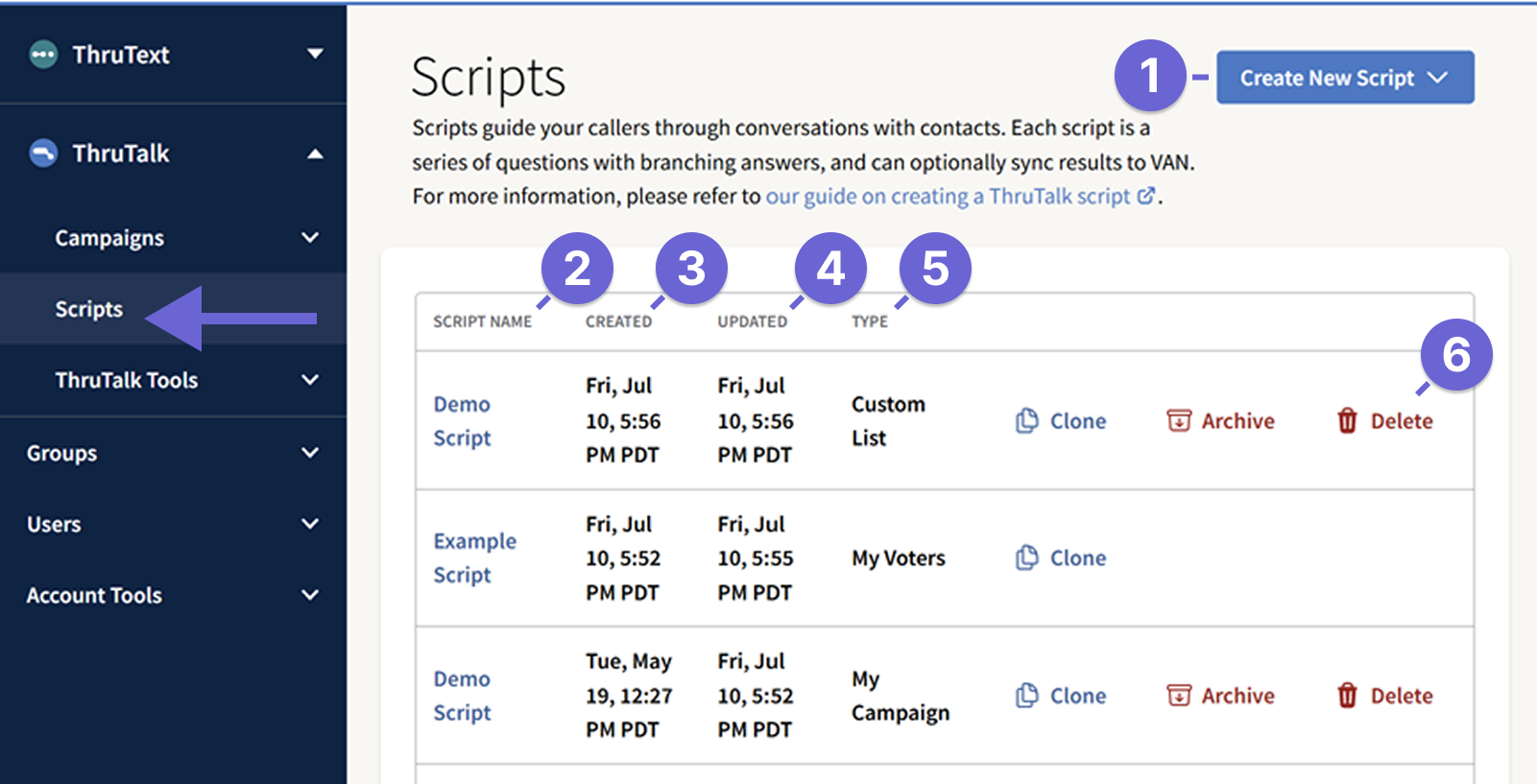Click the Scripts page heading
Screen dimensions: 1537x784
coord(488,77)
